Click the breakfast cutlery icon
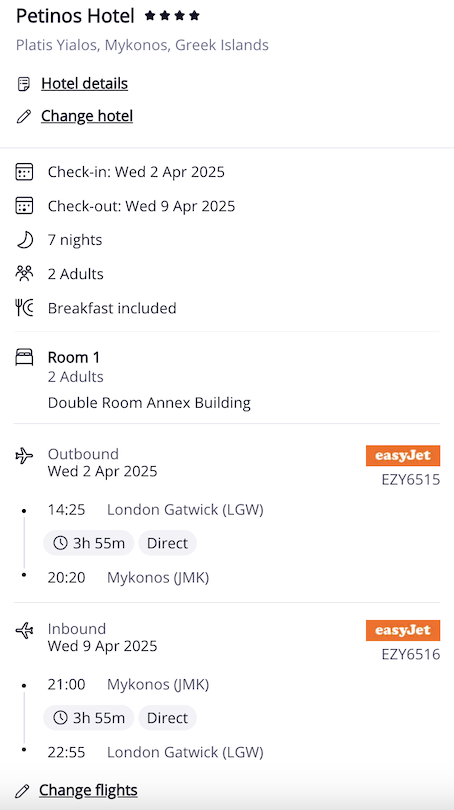Screen dimensions: 454x810 pyautogui.click(x=24, y=308)
